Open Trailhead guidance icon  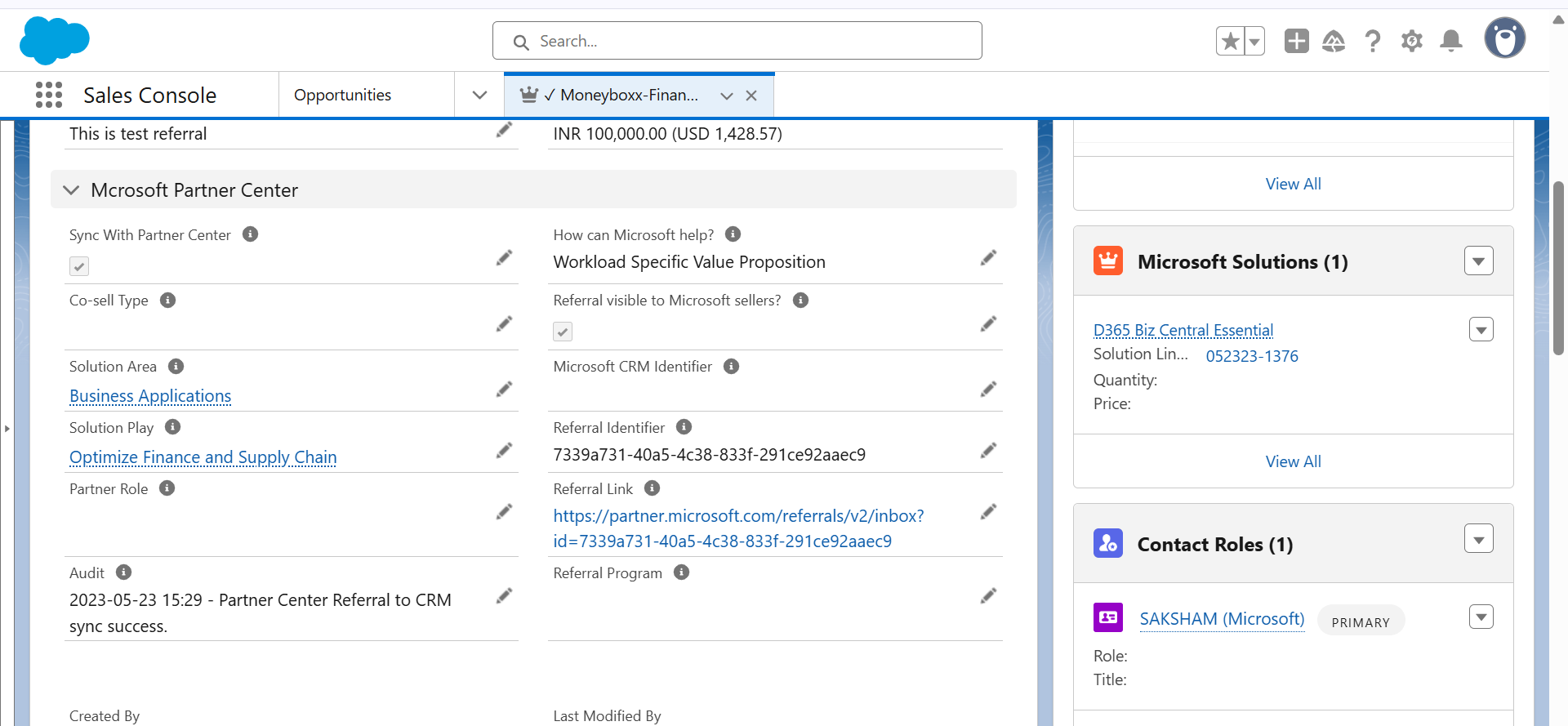point(1334,40)
